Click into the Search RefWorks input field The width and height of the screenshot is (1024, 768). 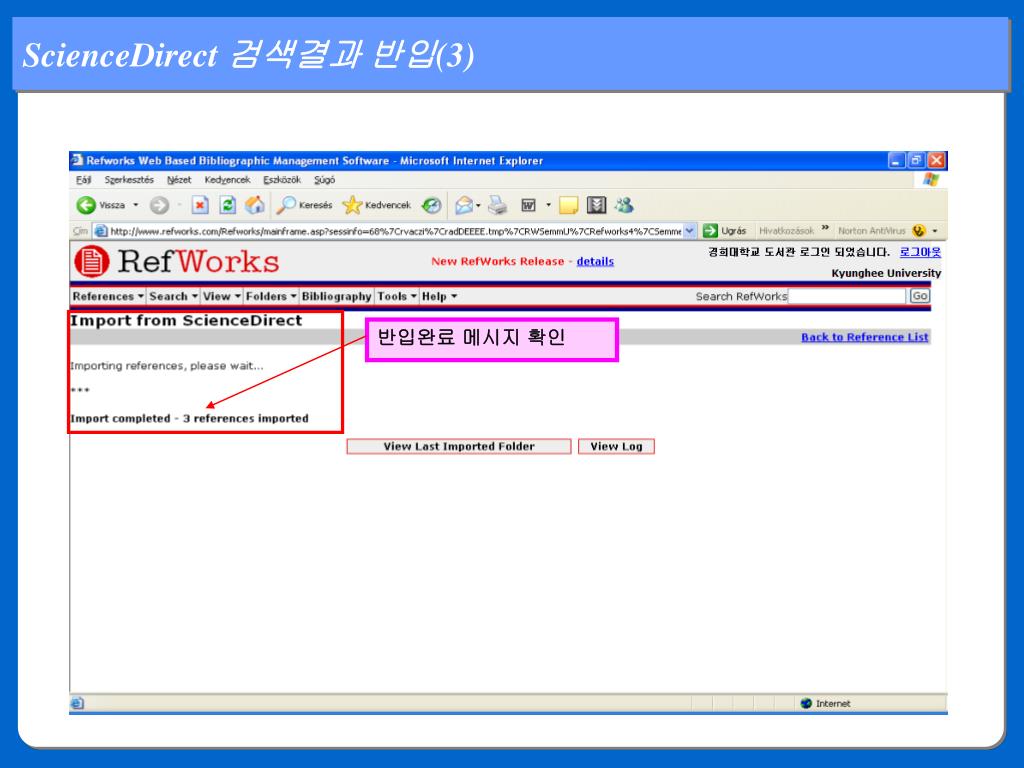[x=848, y=296]
